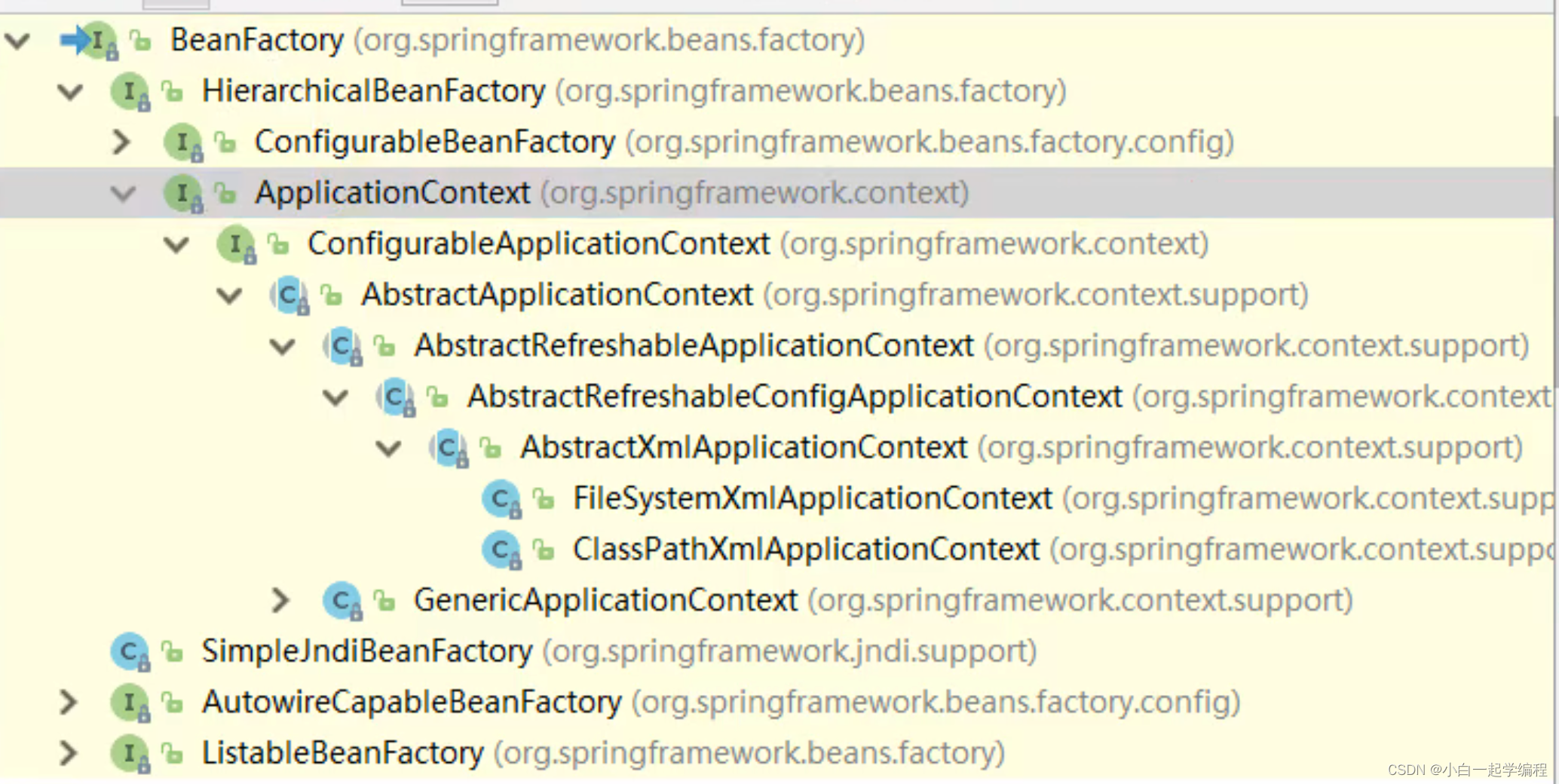This screenshot has width=1559, height=784.
Task: Click the public-access icon beside AbstractXmlApplicationContext
Action: coord(490,448)
